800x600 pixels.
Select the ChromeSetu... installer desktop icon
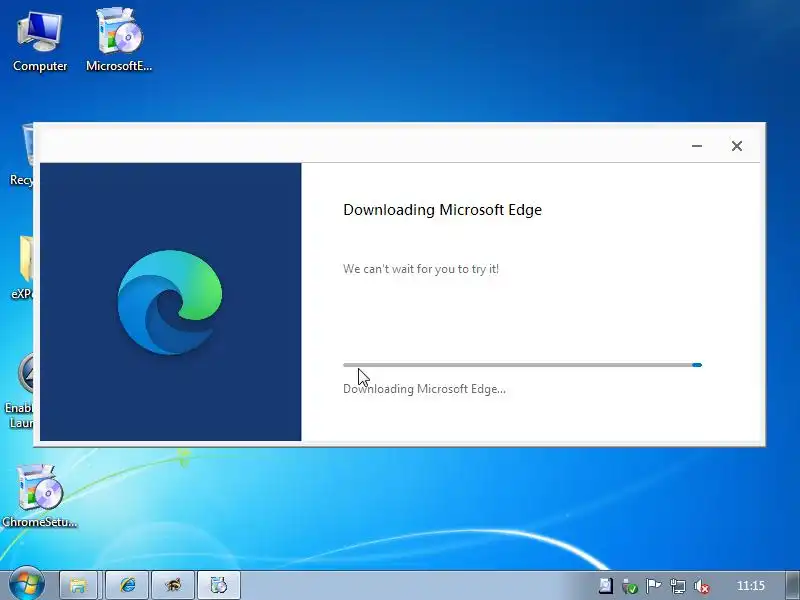pos(40,496)
